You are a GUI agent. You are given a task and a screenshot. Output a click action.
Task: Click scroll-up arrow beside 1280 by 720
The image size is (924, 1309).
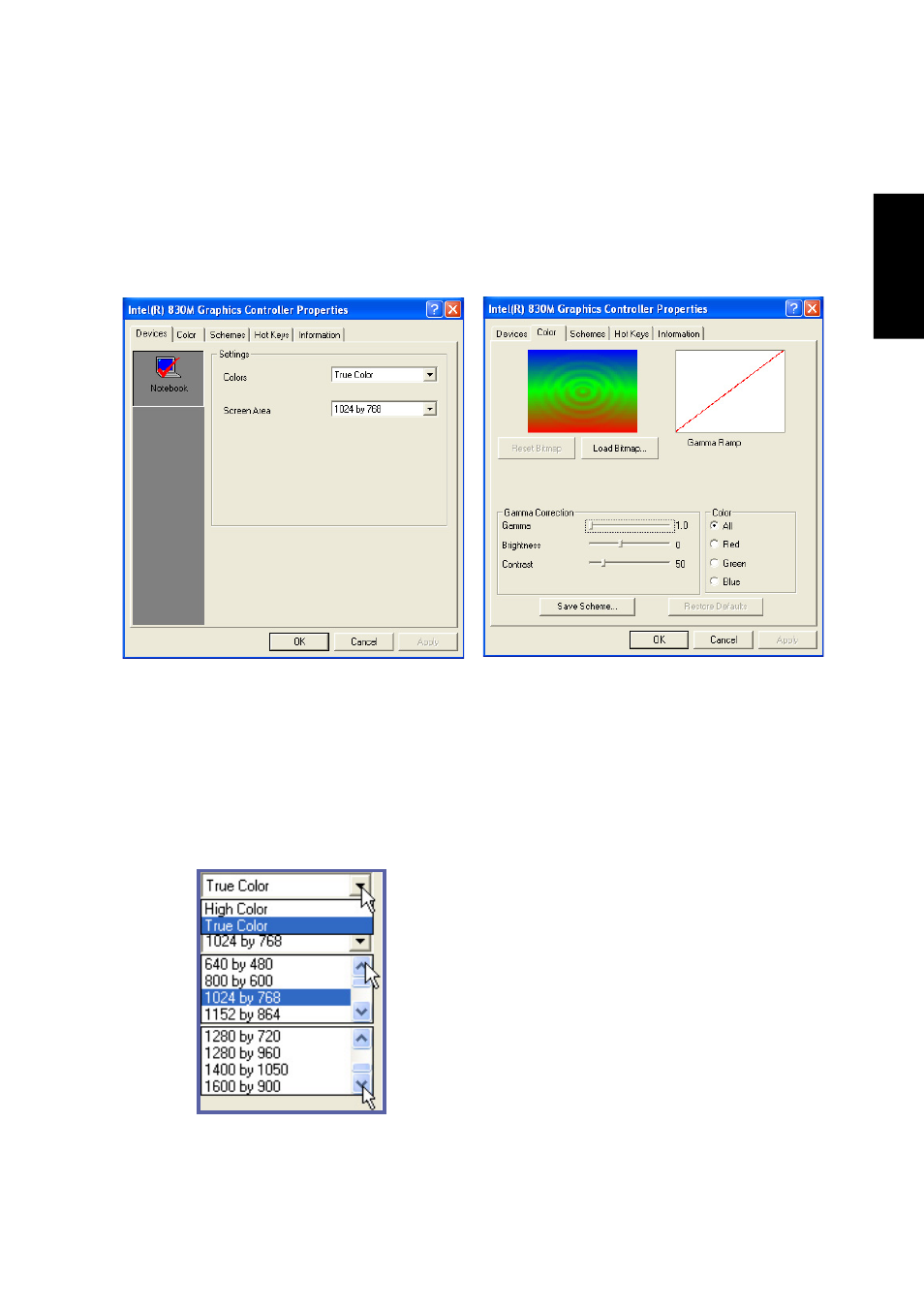[361, 1038]
